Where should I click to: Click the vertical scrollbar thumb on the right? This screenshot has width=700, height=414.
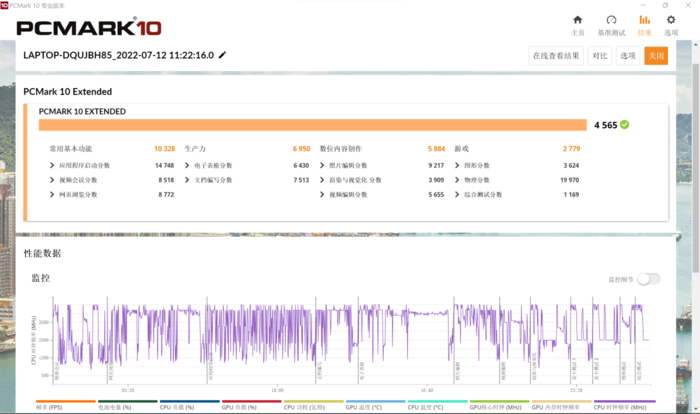[x=696, y=167]
